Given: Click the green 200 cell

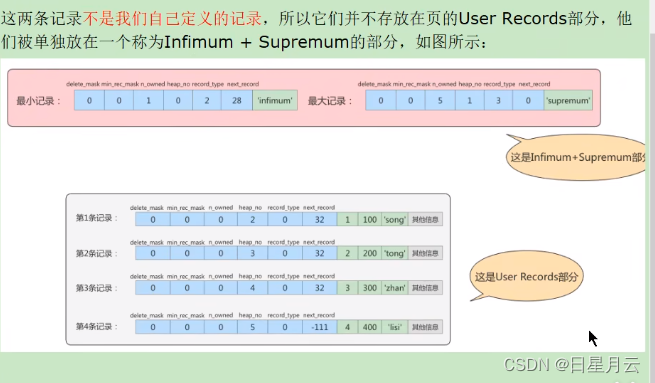Looking at the screenshot, I should 370,253.
